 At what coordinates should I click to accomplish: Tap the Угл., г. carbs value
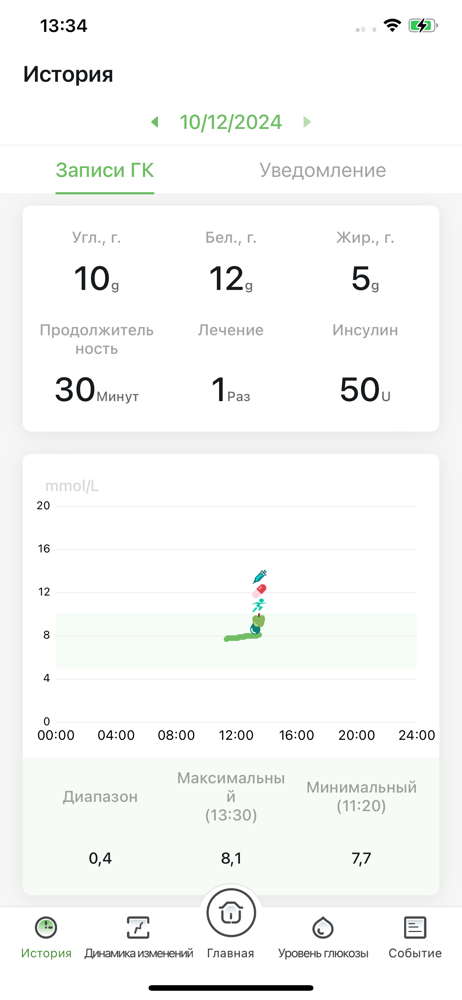(96, 279)
